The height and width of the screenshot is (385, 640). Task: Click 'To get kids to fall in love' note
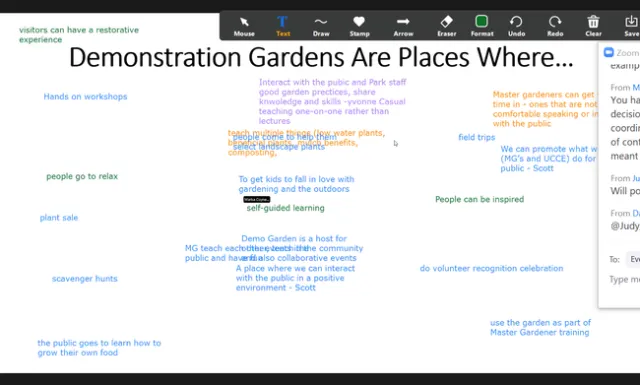pyautogui.click(x=296, y=184)
